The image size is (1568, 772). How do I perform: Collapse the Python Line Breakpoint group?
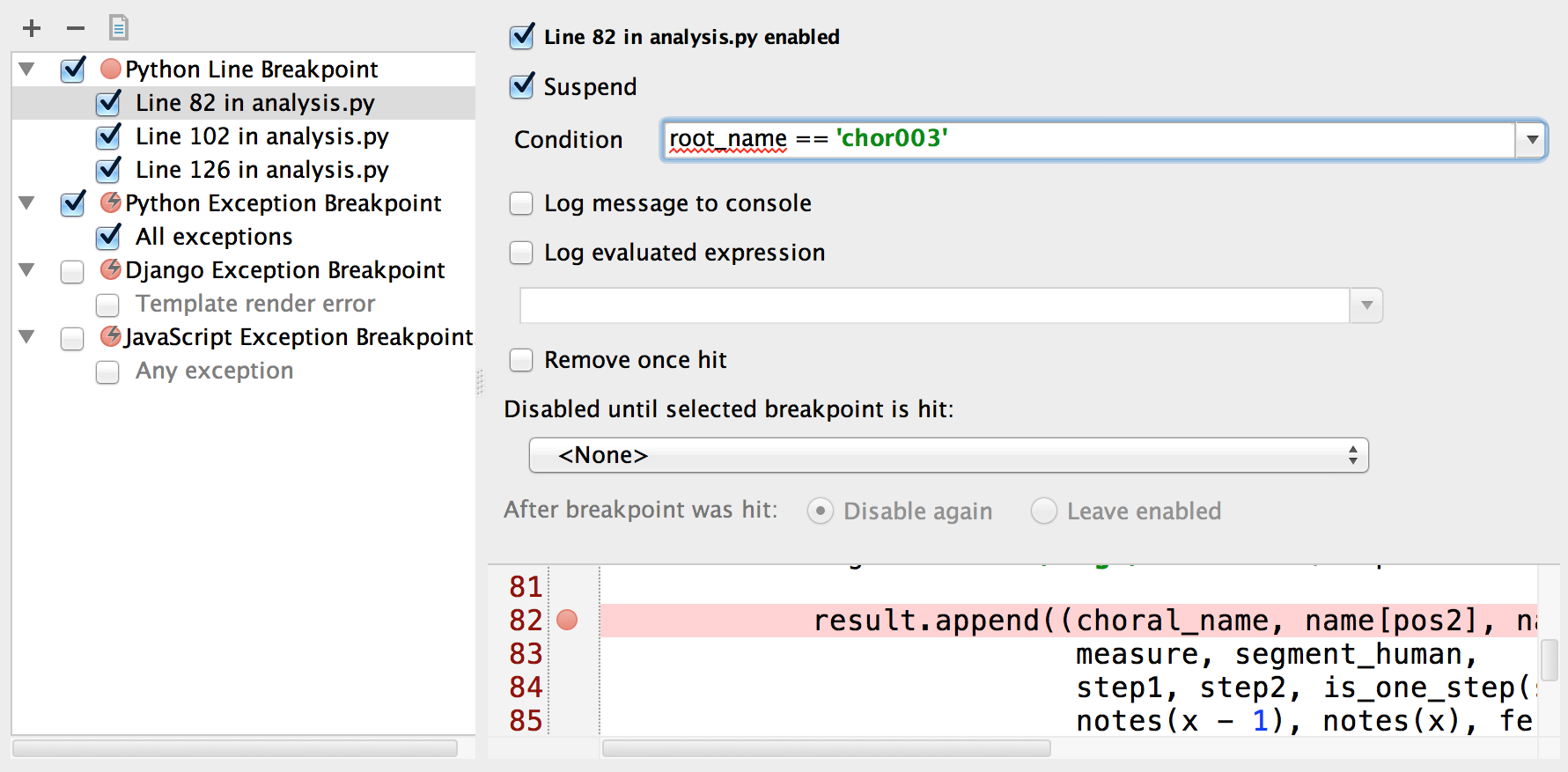coord(26,69)
